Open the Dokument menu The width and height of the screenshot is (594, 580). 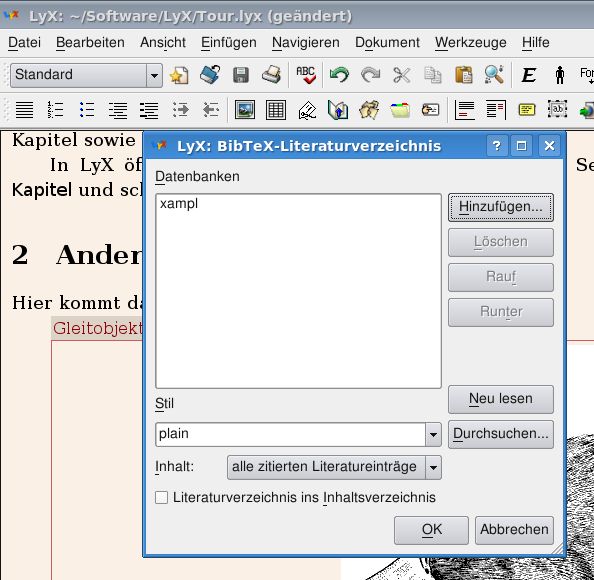(x=387, y=42)
